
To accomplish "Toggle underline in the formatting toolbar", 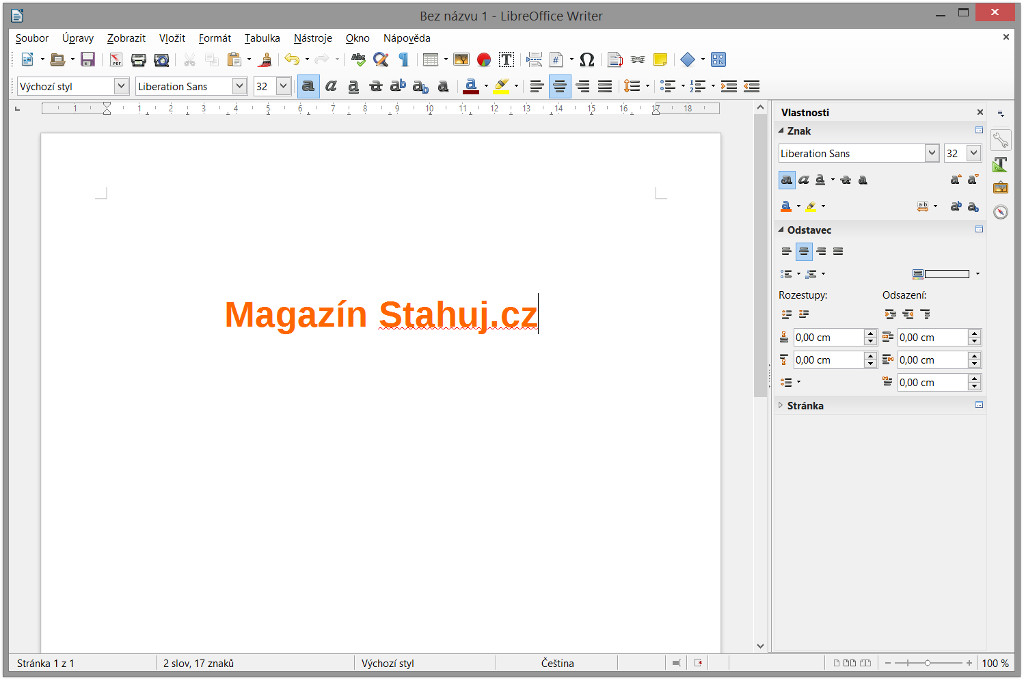I will click(x=353, y=86).
